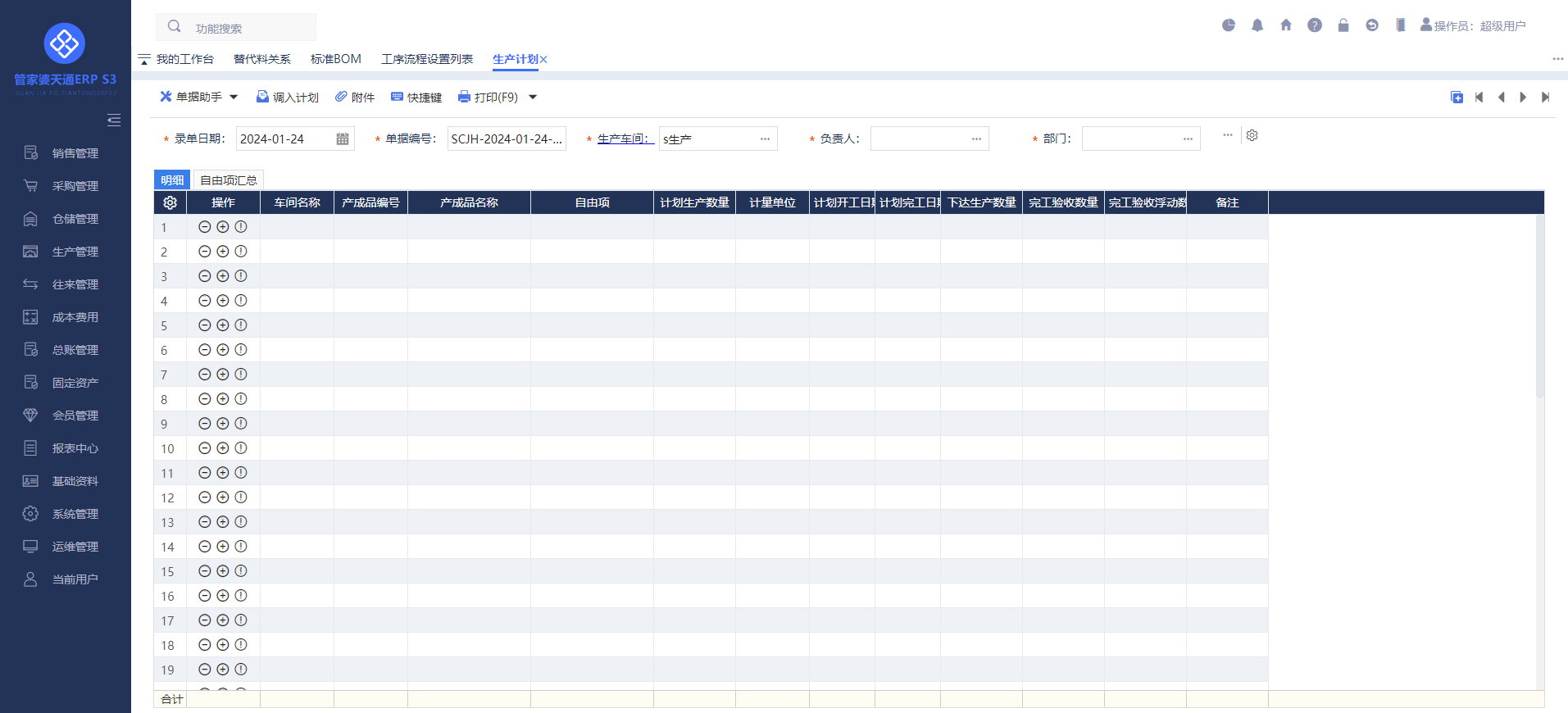Image resolution: width=1568 pixels, height=713 pixels.
Task: Close the 生产计划 tab
Action: tap(543, 59)
